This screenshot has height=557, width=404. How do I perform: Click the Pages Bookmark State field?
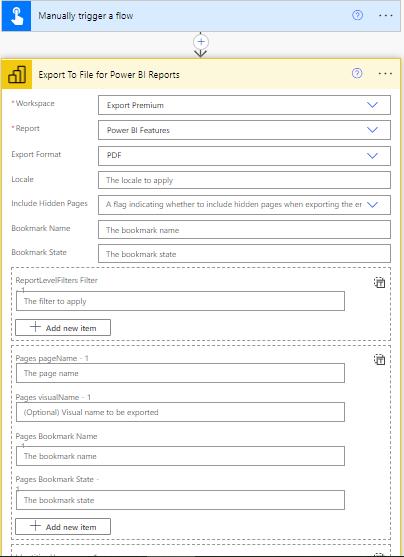tap(180, 500)
